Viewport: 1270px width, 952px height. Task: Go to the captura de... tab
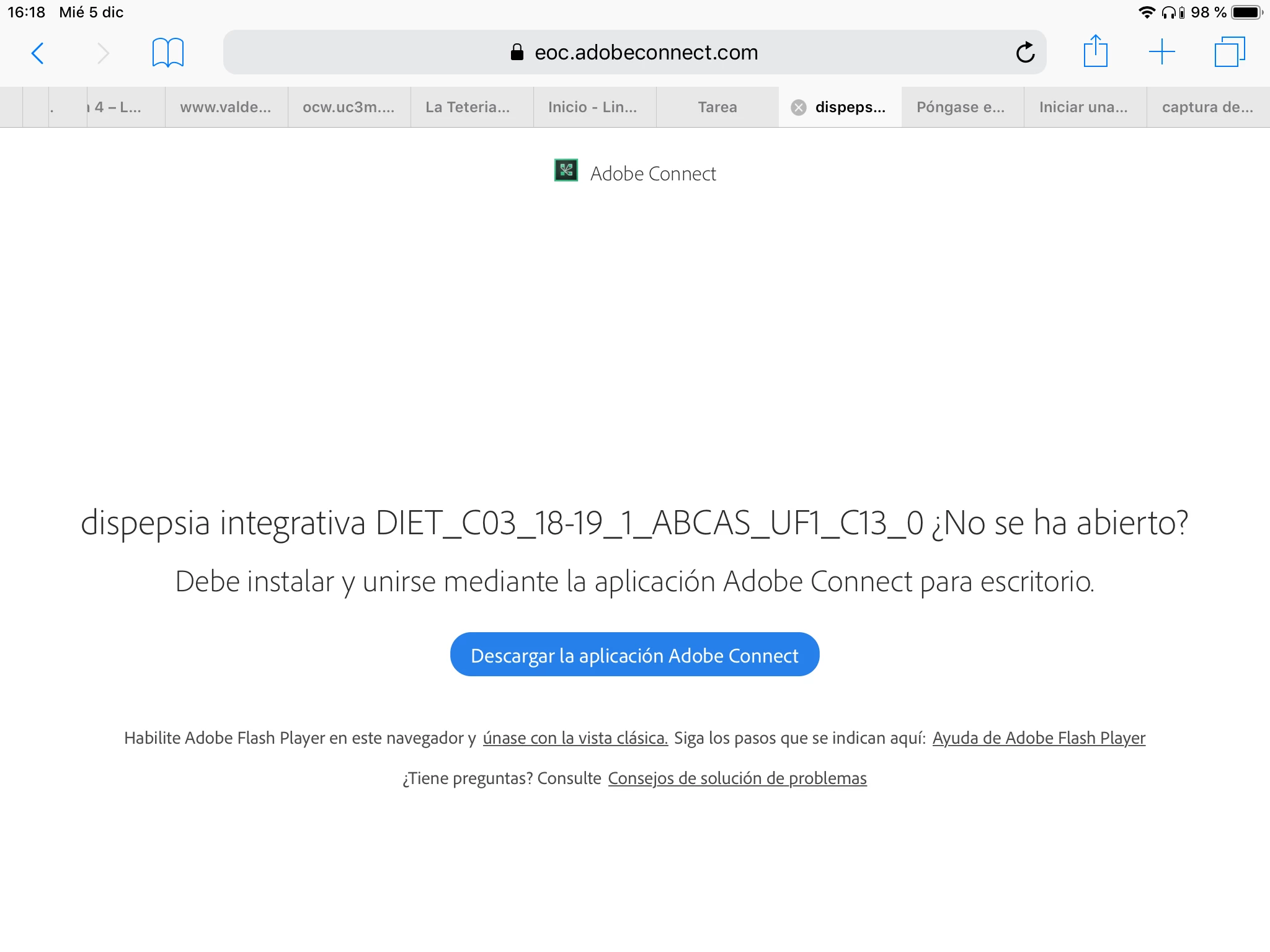[1207, 107]
